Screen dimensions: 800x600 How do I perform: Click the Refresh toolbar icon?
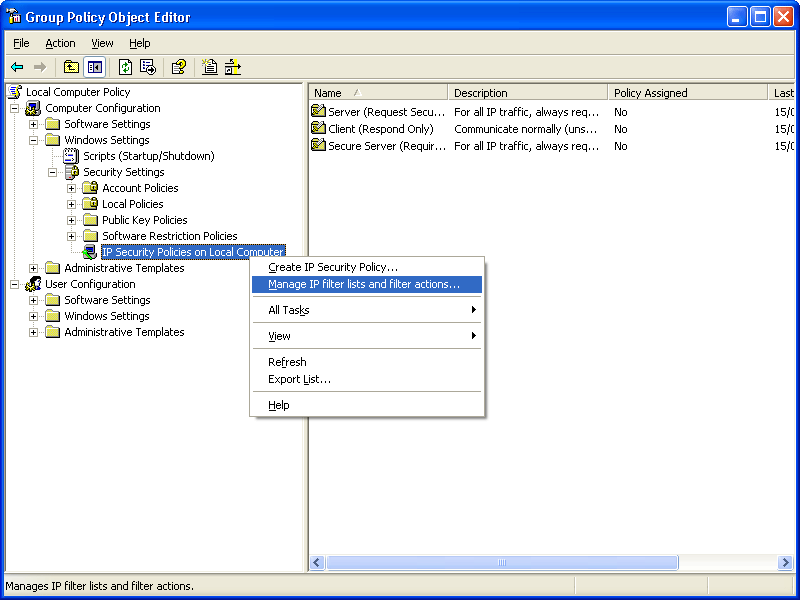tap(125, 67)
